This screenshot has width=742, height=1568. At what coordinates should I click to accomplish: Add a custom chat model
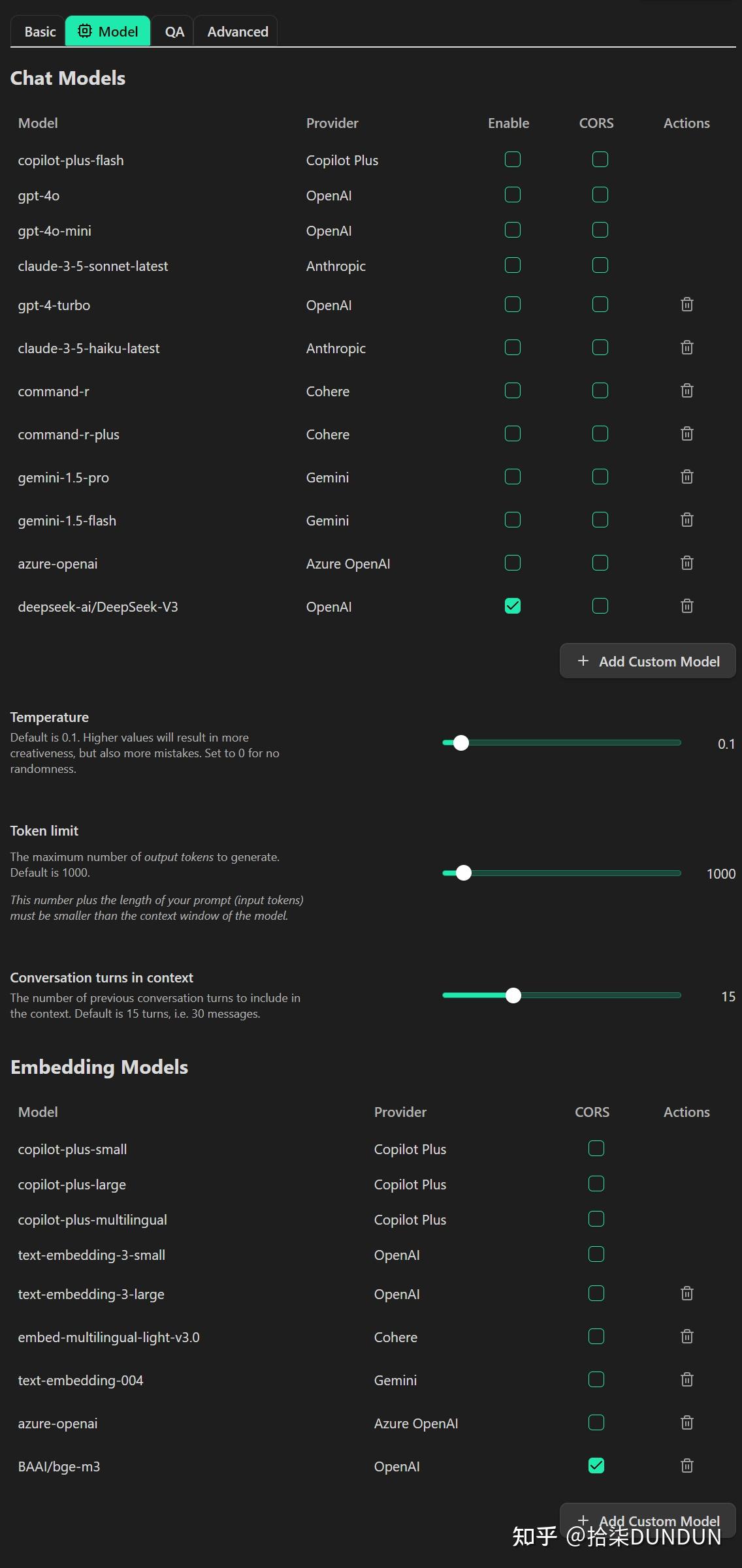pos(648,661)
